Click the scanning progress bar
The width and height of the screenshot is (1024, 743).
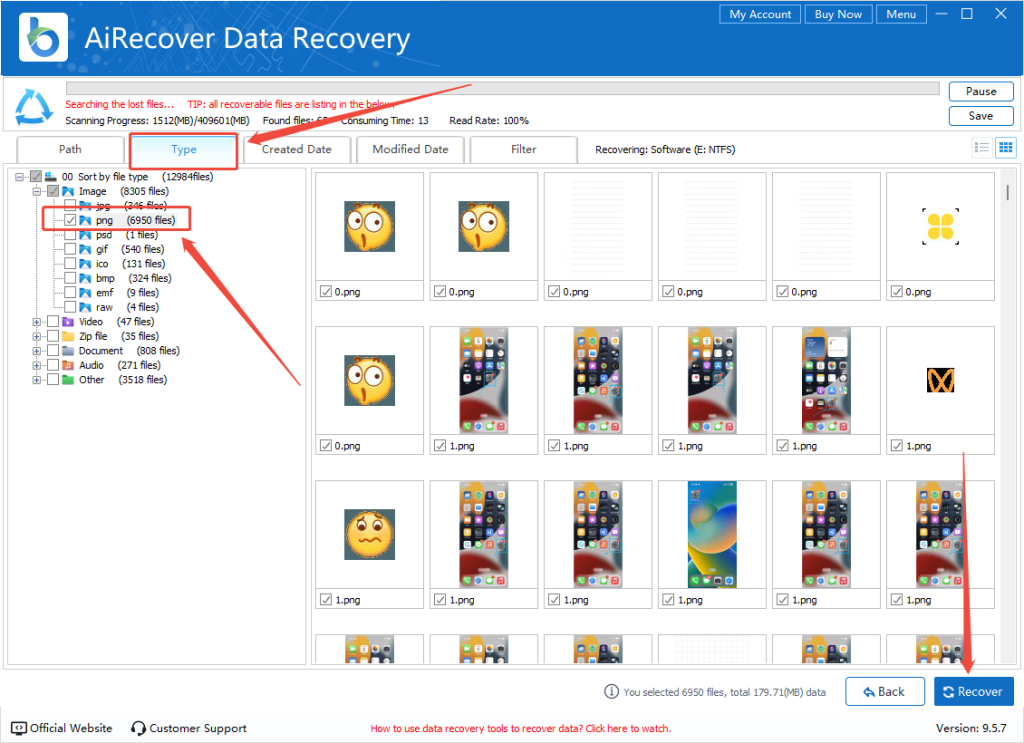500,89
